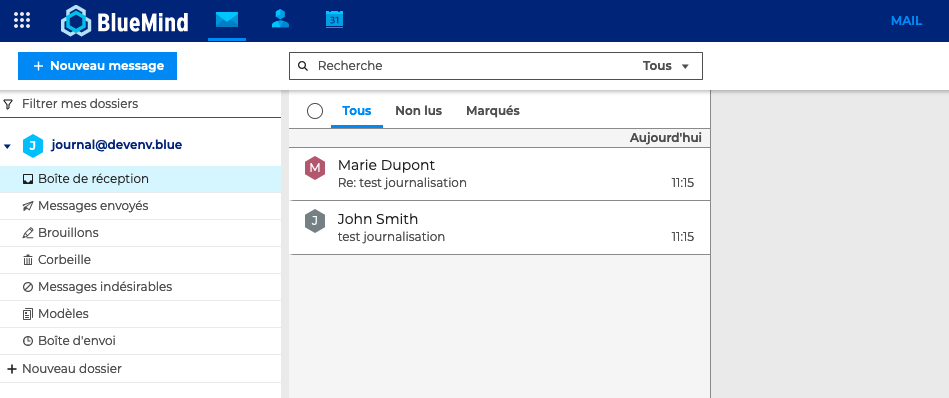Click John Smith's avatar icon
This screenshot has width=949, height=398.
pos(315,221)
